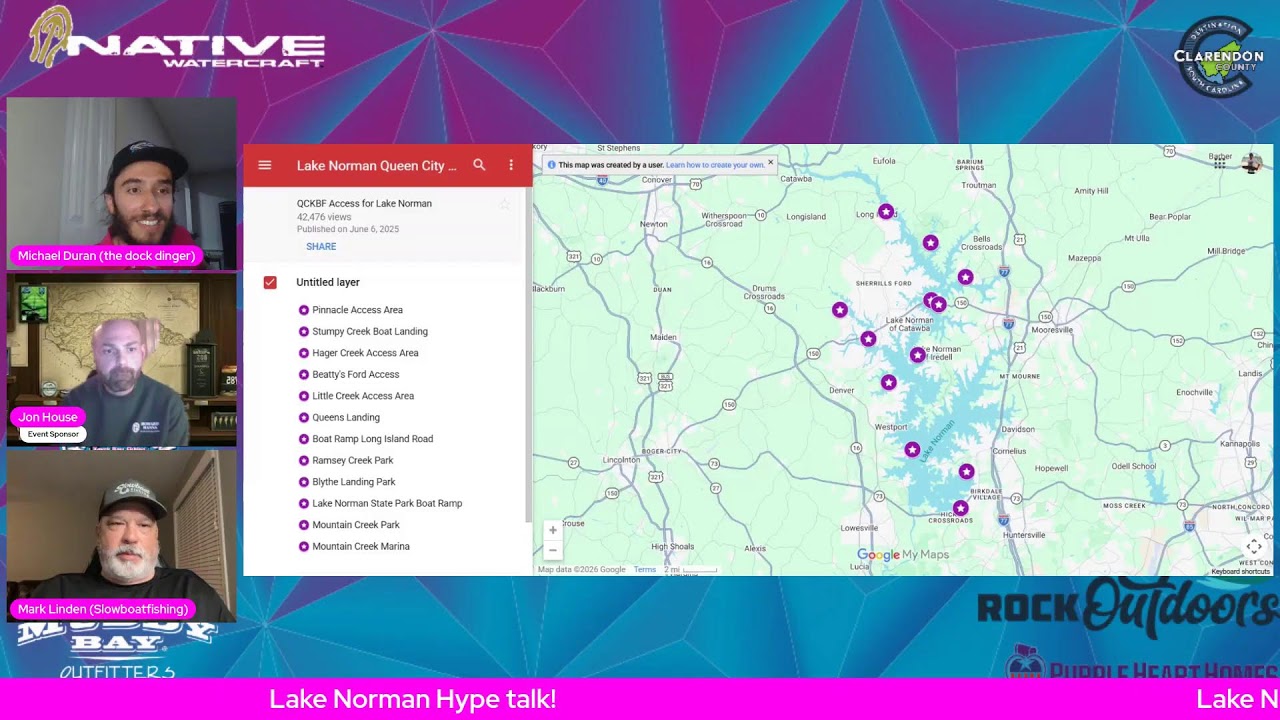Click Mark Linden's webcam feed
Screen dimensions: 1280x720
pyautogui.click(x=122, y=537)
